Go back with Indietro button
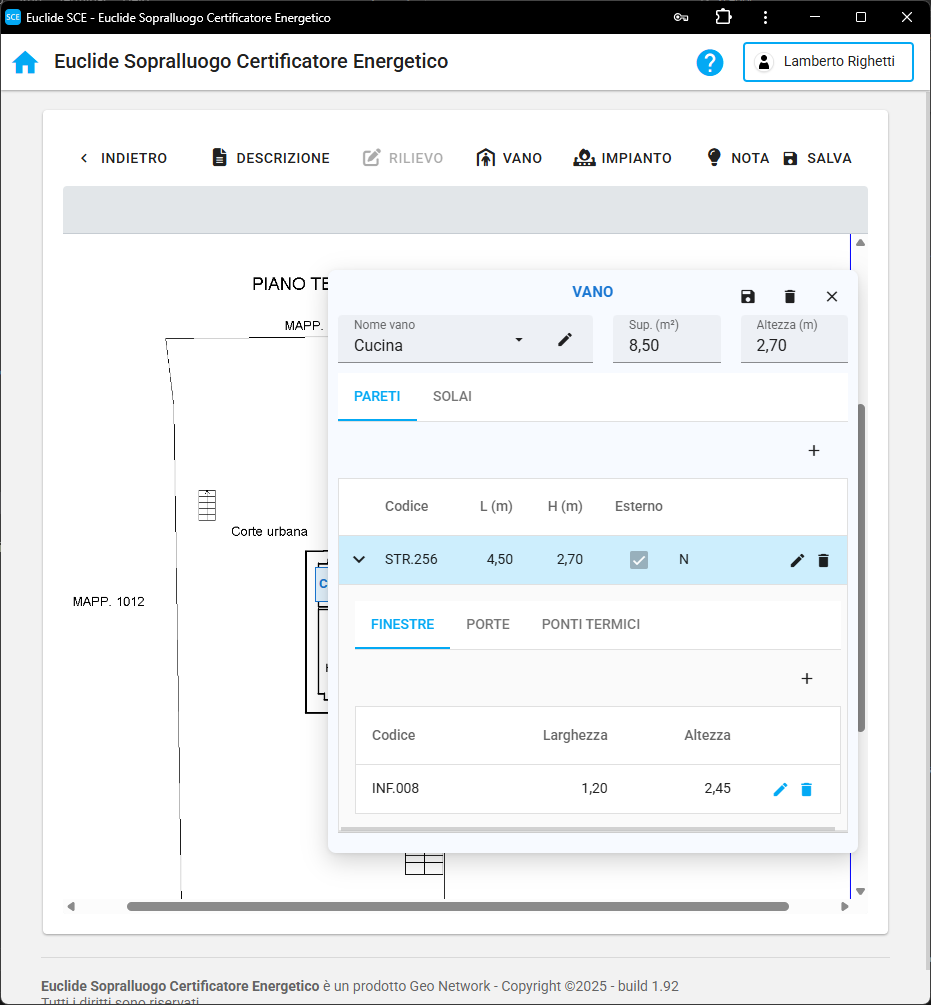The height and width of the screenshot is (1005, 931). click(x=123, y=158)
